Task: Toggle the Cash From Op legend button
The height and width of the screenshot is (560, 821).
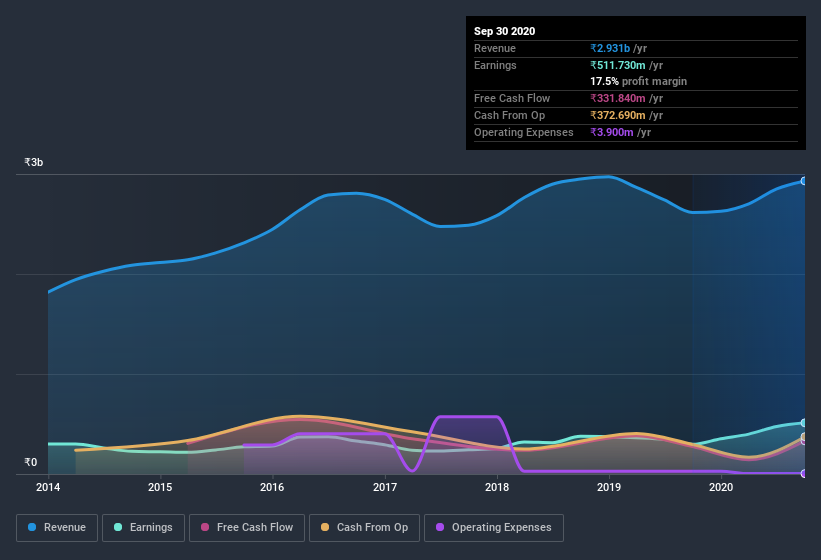Action: click(364, 528)
